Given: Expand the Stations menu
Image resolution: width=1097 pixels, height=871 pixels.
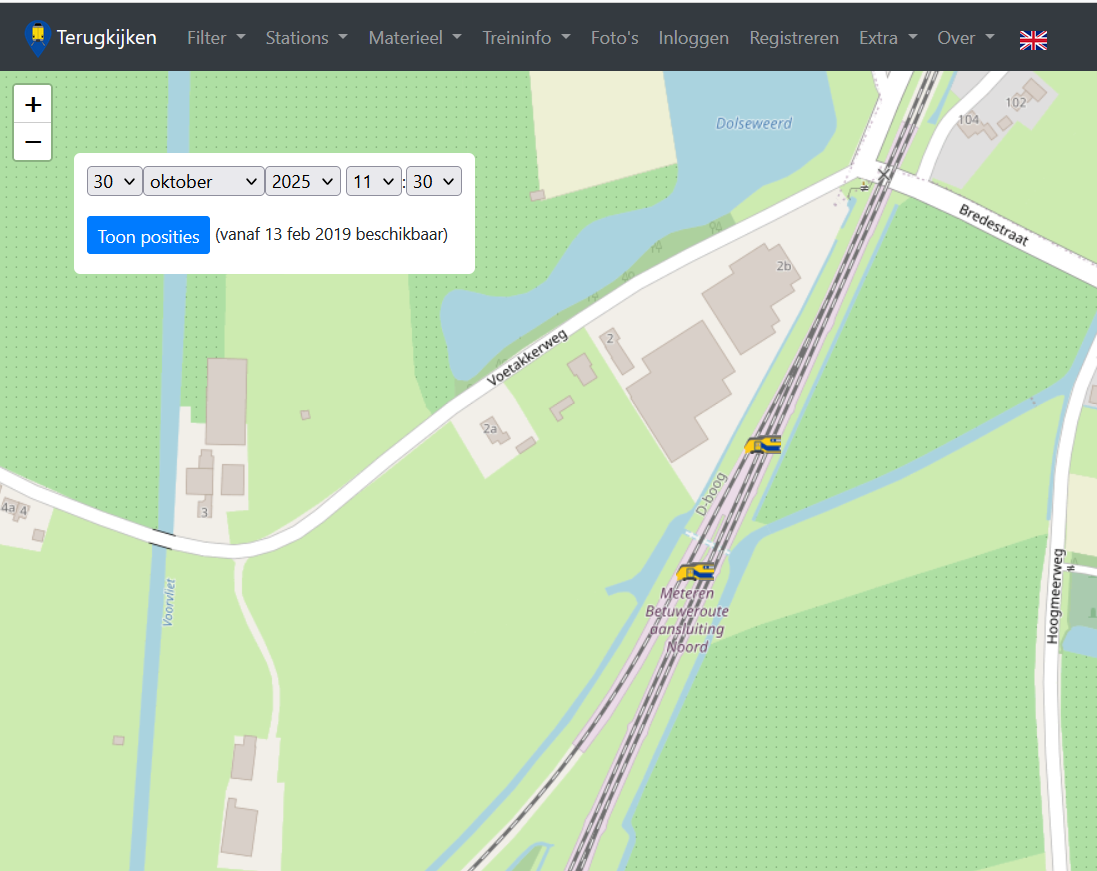Looking at the screenshot, I should pyautogui.click(x=306, y=38).
